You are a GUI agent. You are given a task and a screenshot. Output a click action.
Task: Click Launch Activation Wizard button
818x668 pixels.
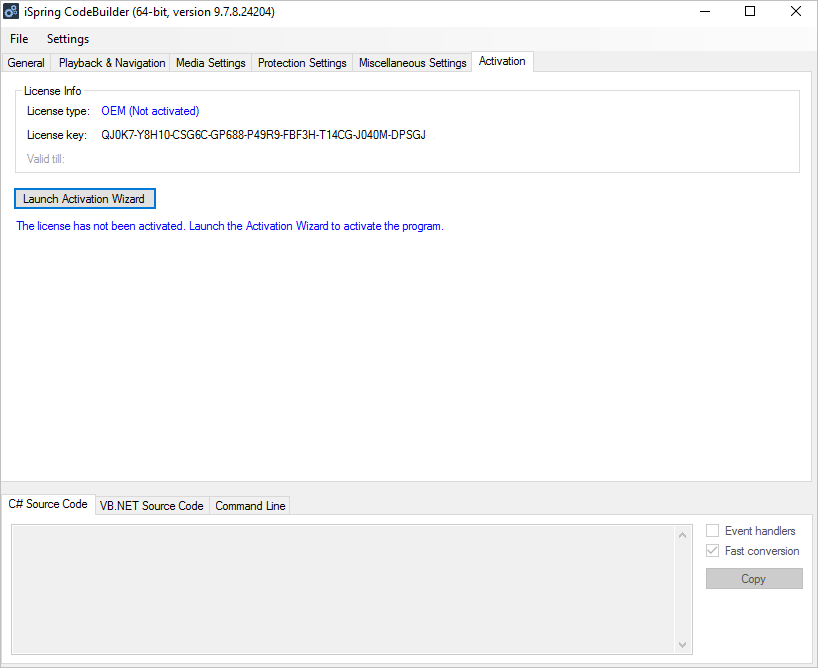[x=85, y=199]
